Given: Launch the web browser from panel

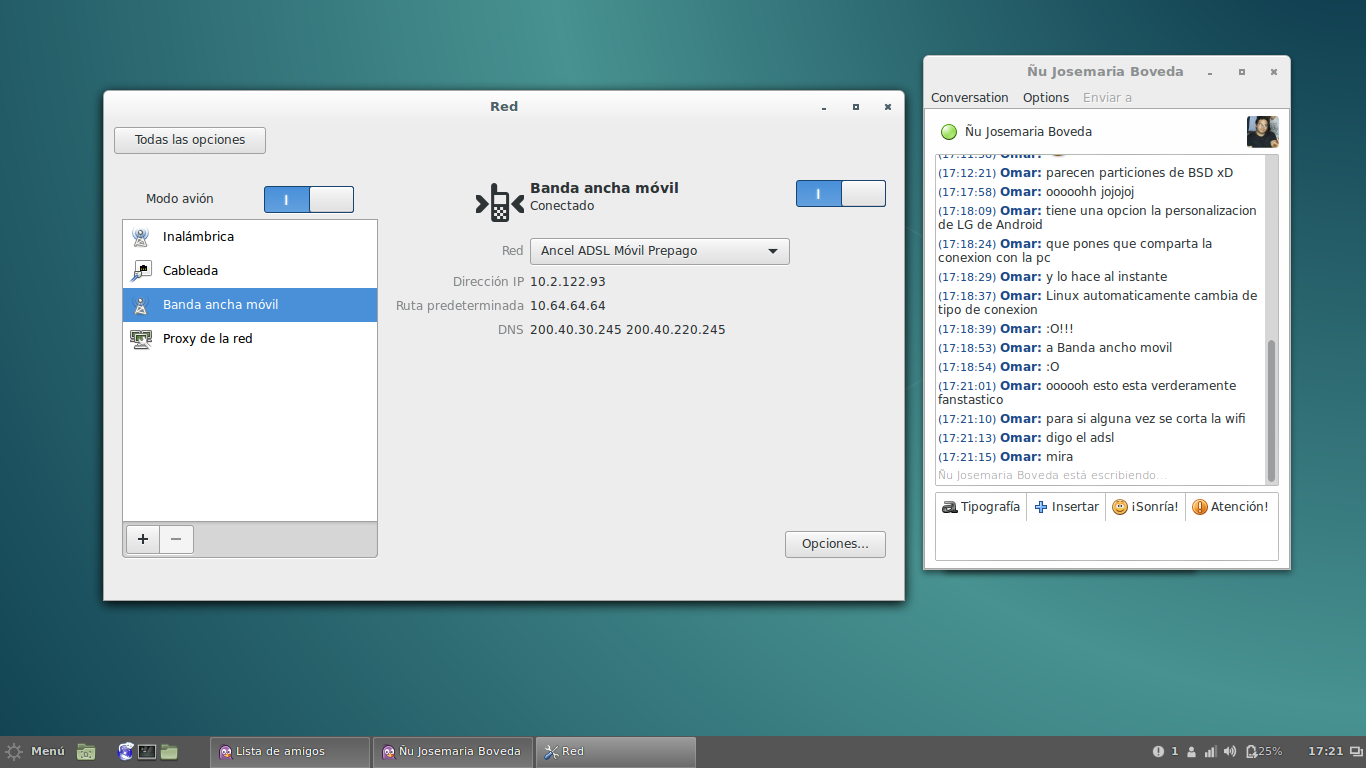Looking at the screenshot, I should [125, 751].
